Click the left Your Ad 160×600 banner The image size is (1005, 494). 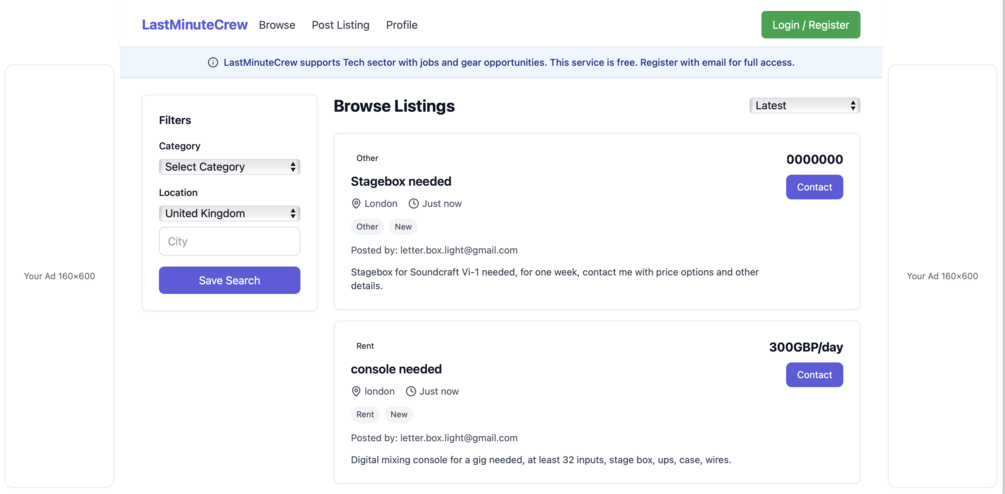60,276
